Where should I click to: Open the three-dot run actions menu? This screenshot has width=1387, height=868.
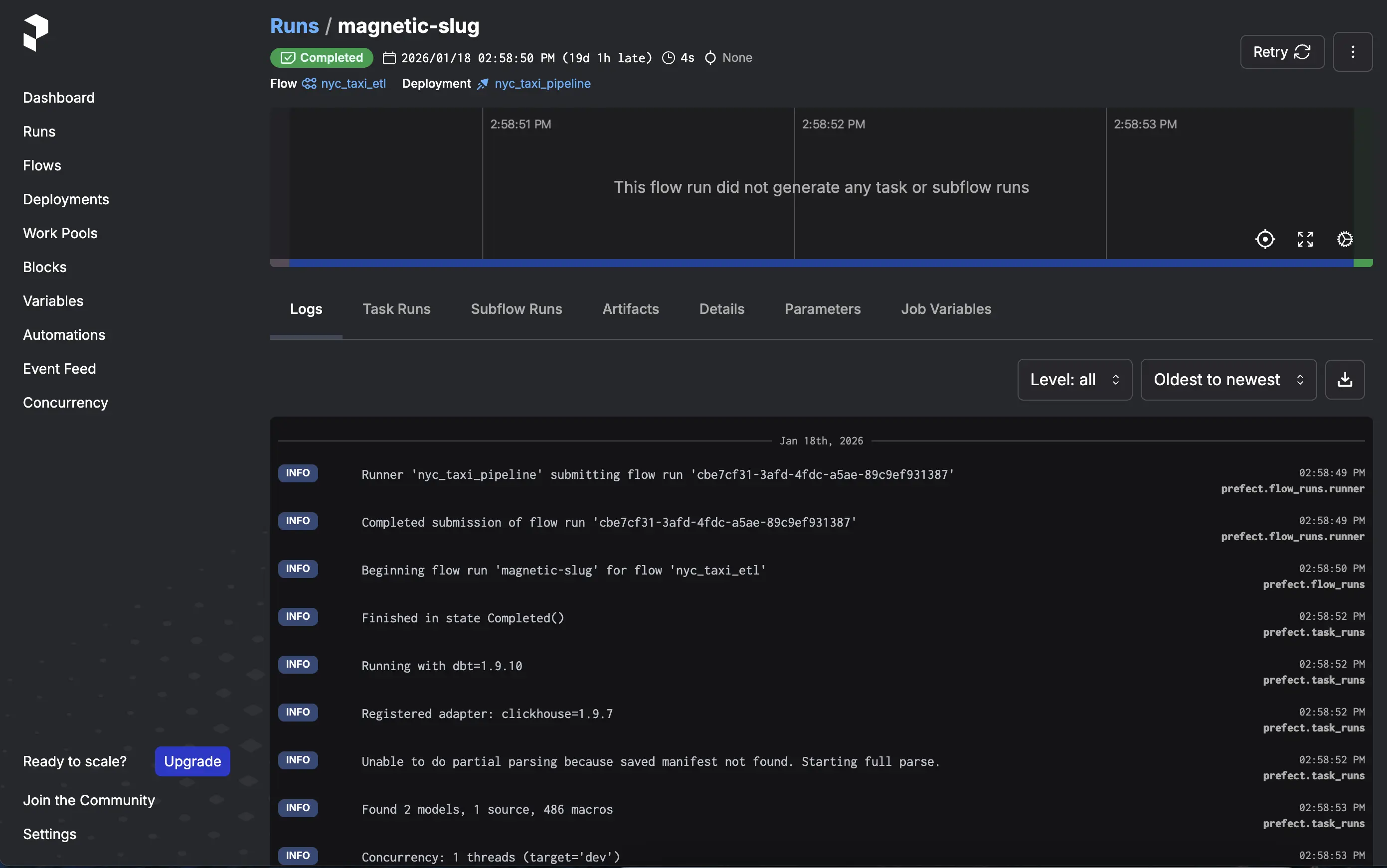[x=1353, y=52]
